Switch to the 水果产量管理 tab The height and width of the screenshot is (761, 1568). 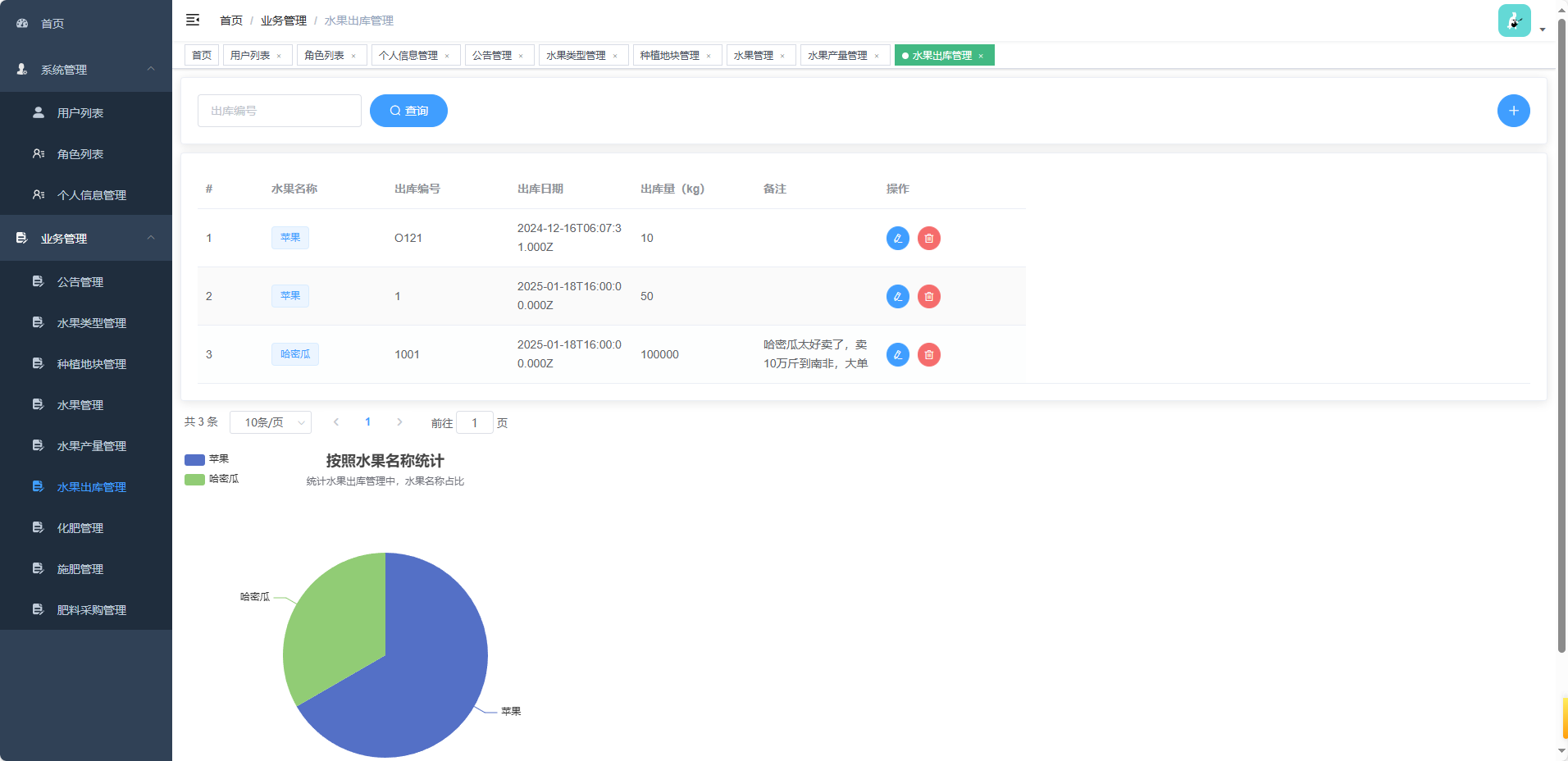[837, 55]
